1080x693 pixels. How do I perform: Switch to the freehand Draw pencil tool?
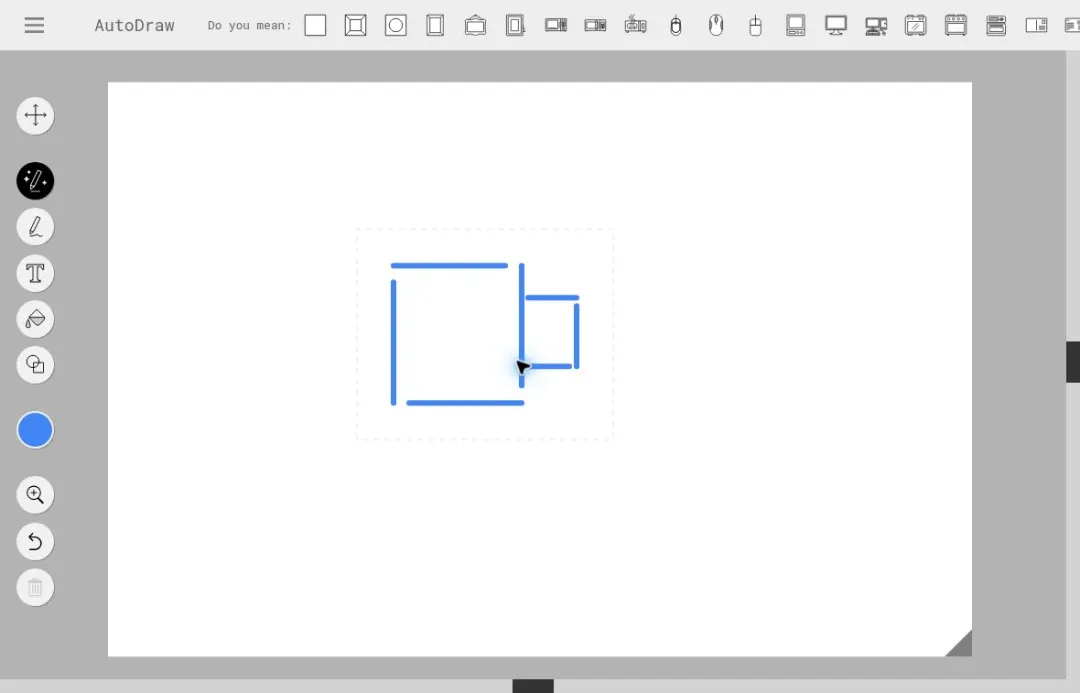[35, 227]
